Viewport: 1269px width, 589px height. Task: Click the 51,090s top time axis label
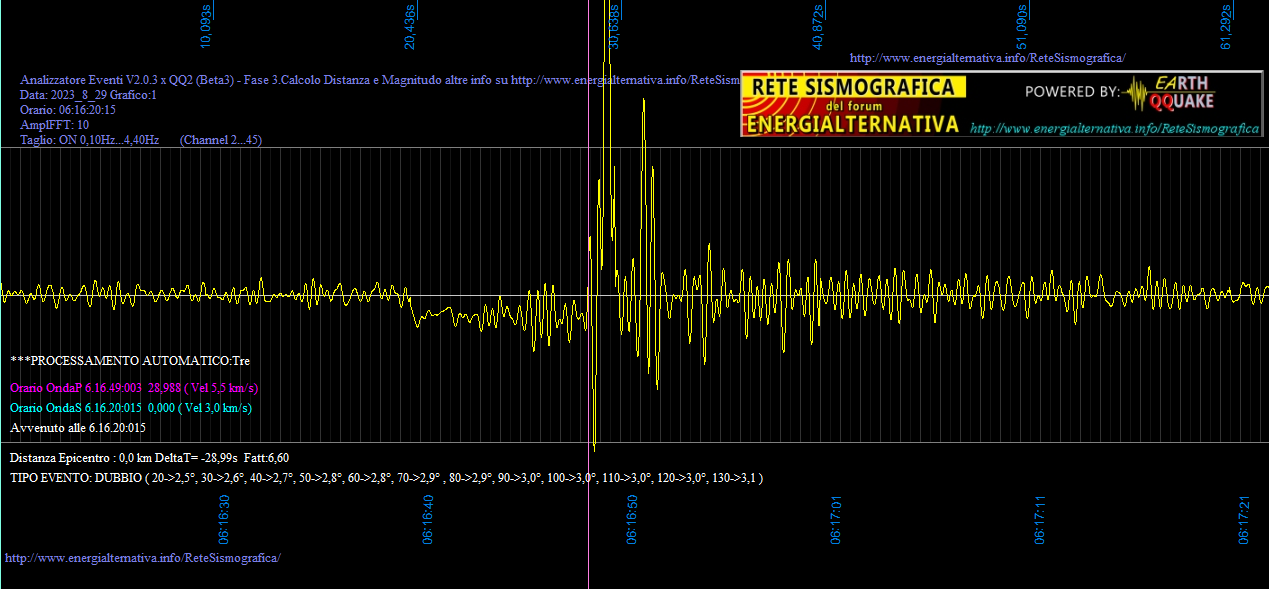click(x=1022, y=26)
